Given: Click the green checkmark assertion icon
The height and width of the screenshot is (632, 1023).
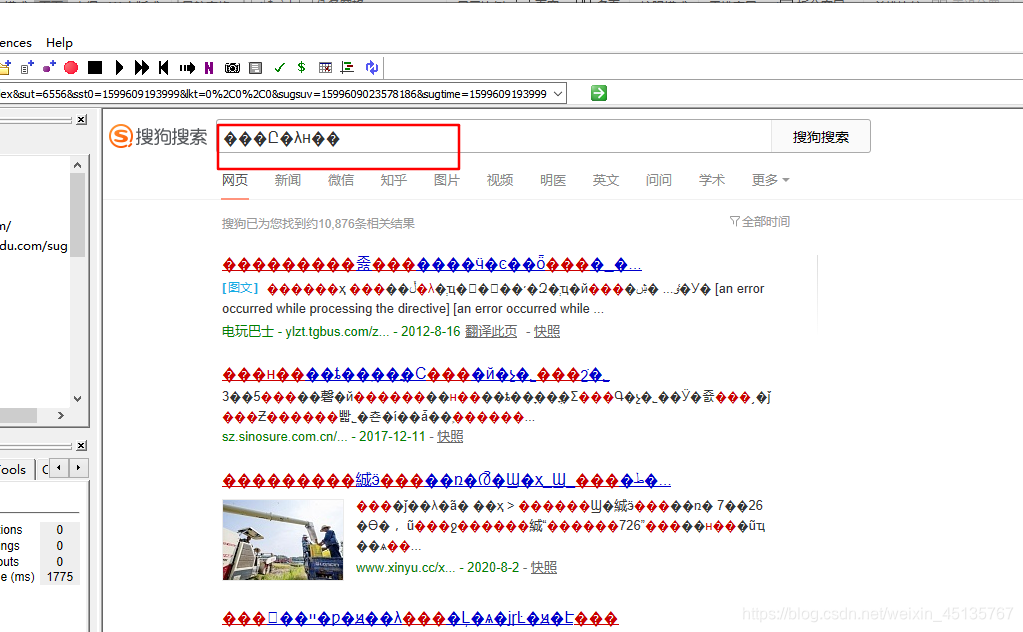Looking at the screenshot, I should point(279,67).
